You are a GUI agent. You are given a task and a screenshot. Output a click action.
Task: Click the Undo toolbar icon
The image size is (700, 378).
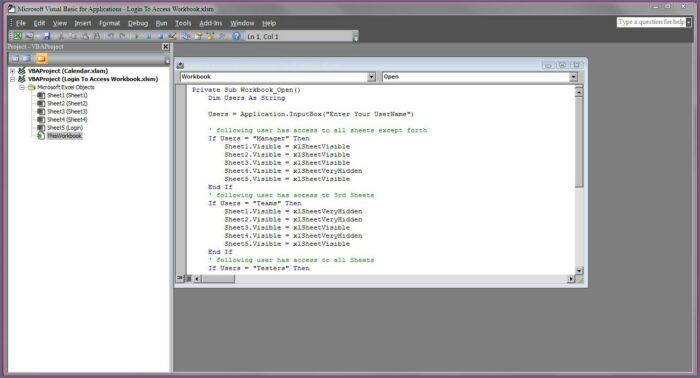(110, 36)
